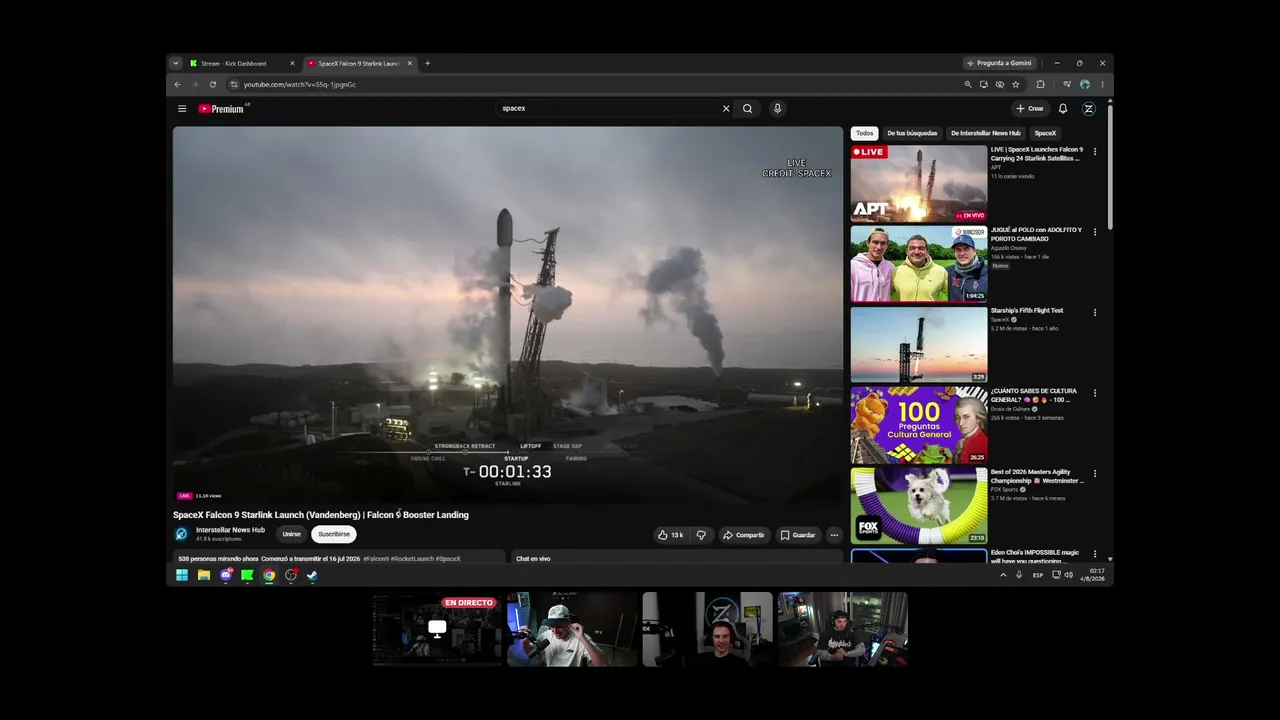The image size is (1280, 720).
Task: Open Starship's Fifth Flight Test thumbnail
Action: point(919,344)
